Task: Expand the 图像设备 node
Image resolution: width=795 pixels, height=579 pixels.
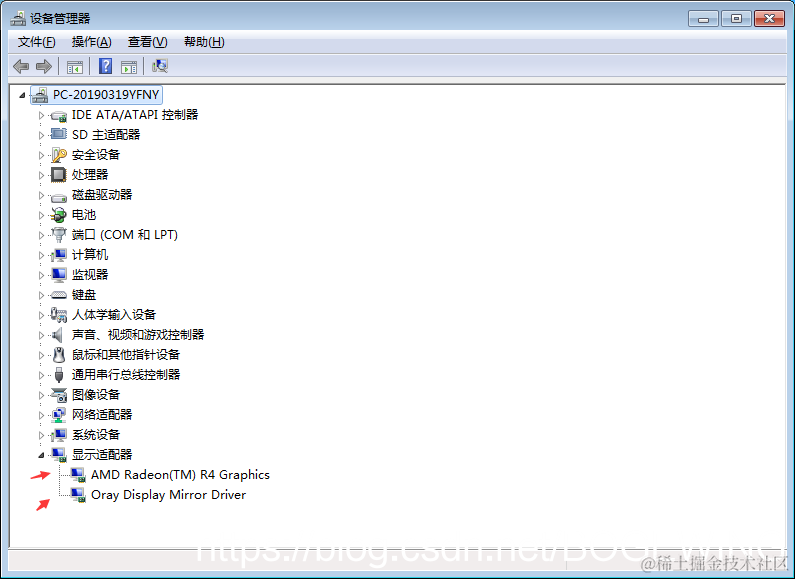Action: coord(42,395)
